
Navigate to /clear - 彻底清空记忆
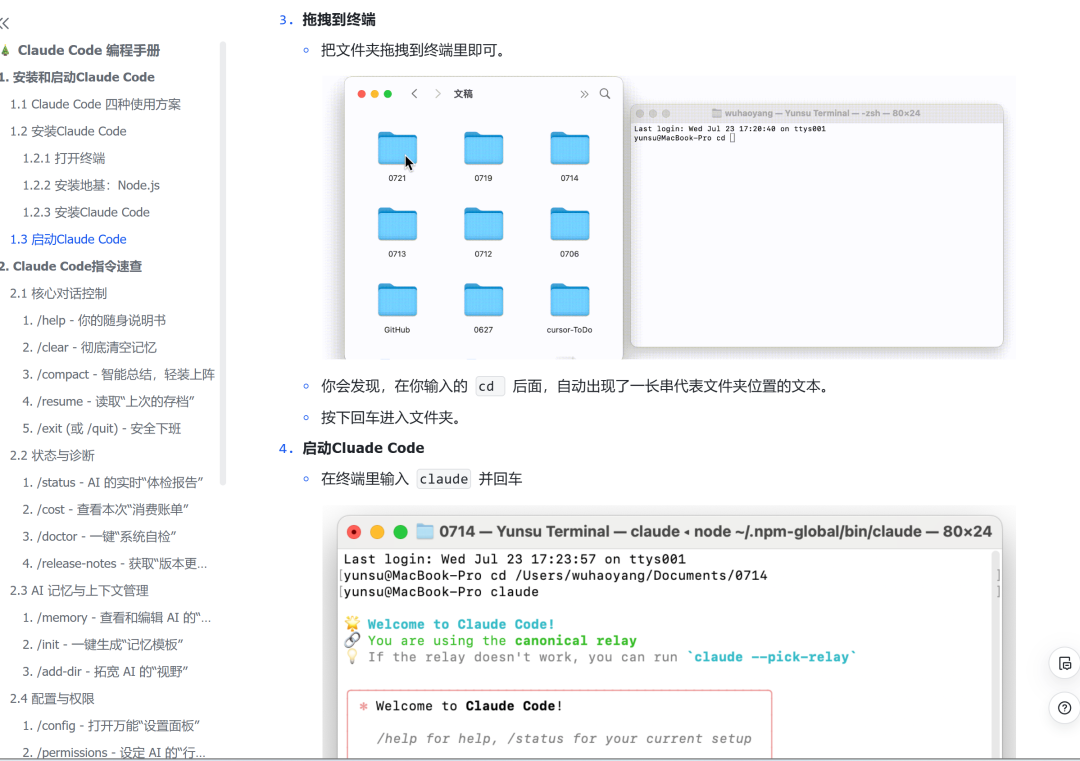pyautogui.click(x=90, y=347)
